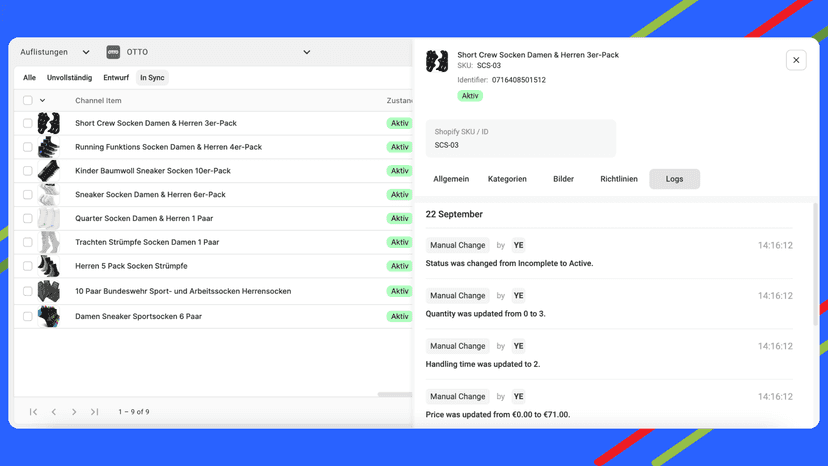This screenshot has height=466, width=828.
Task: Show Entwurf listings filter
Action: pos(116,78)
